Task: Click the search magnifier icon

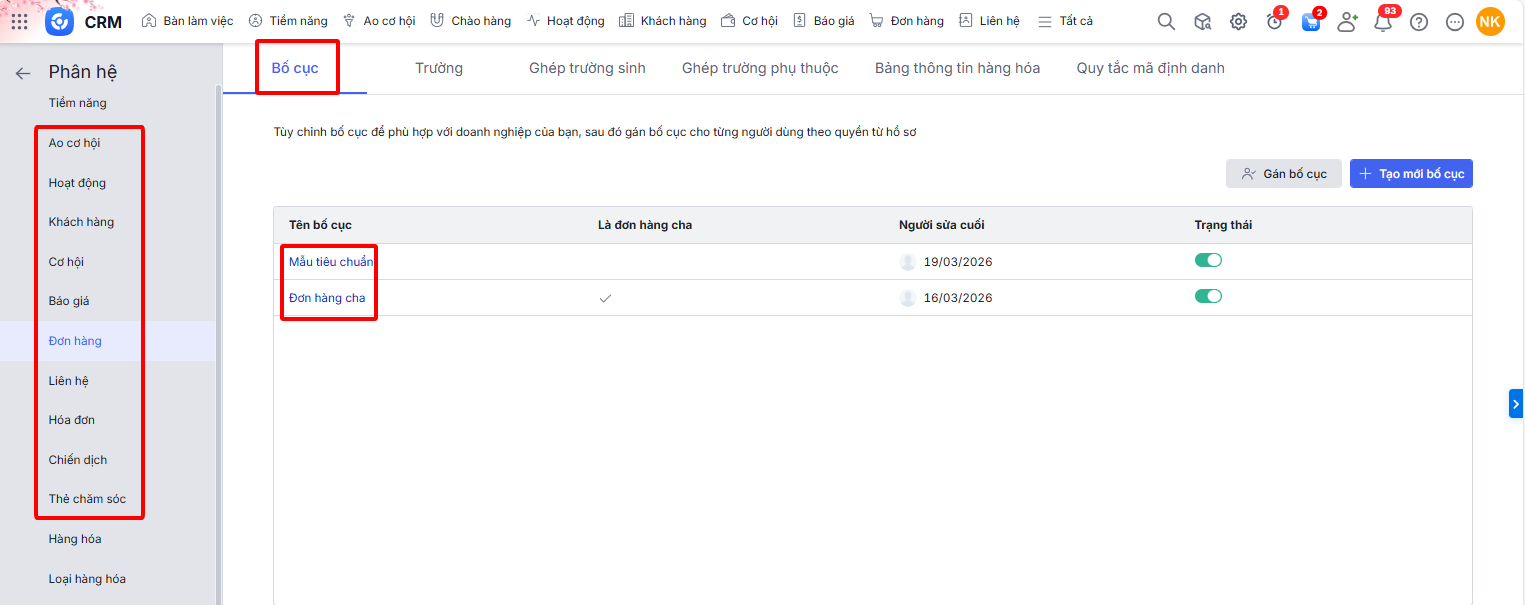Action: pyautogui.click(x=1166, y=21)
